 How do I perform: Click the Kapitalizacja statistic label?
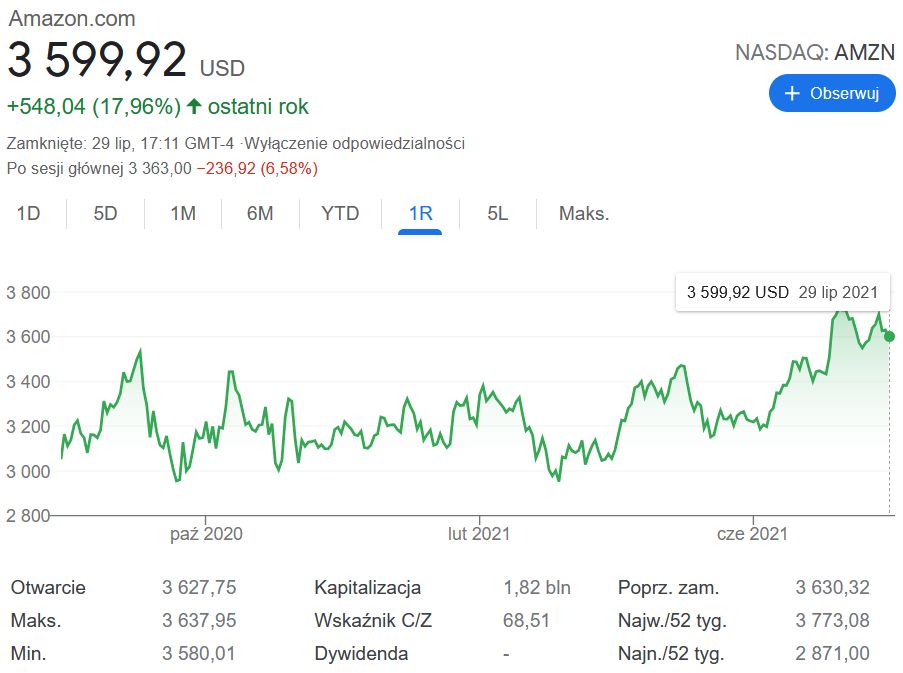tap(367, 587)
